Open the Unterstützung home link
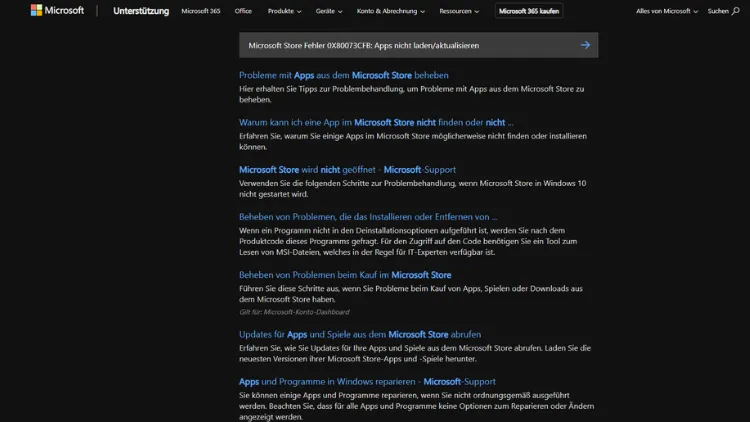Screen dimensions: 750x422 pyautogui.click(x=141, y=11)
